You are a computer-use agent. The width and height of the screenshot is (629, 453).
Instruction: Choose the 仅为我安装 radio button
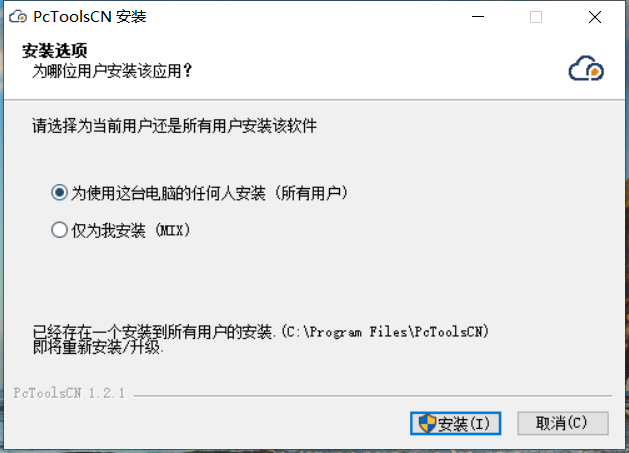pos(59,230)
